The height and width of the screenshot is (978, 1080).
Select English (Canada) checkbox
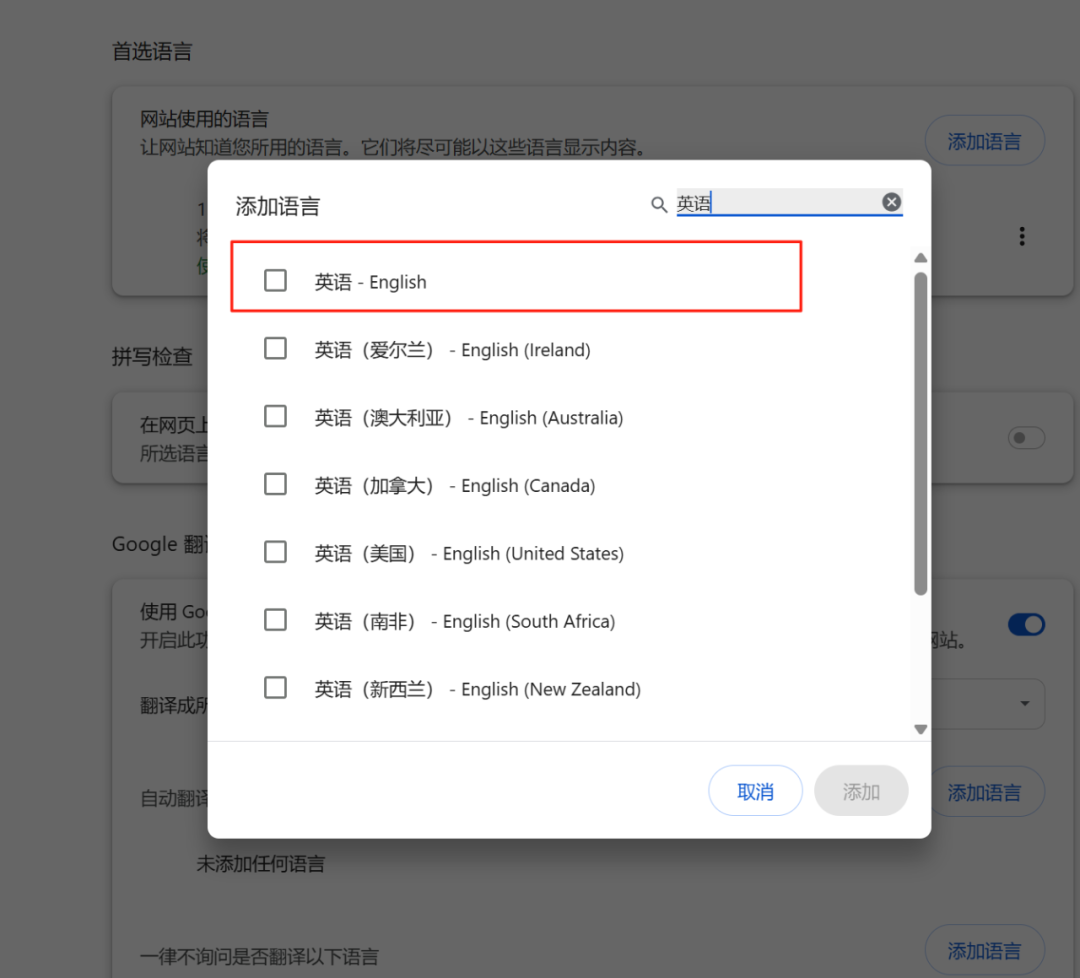tap(275, 484)
